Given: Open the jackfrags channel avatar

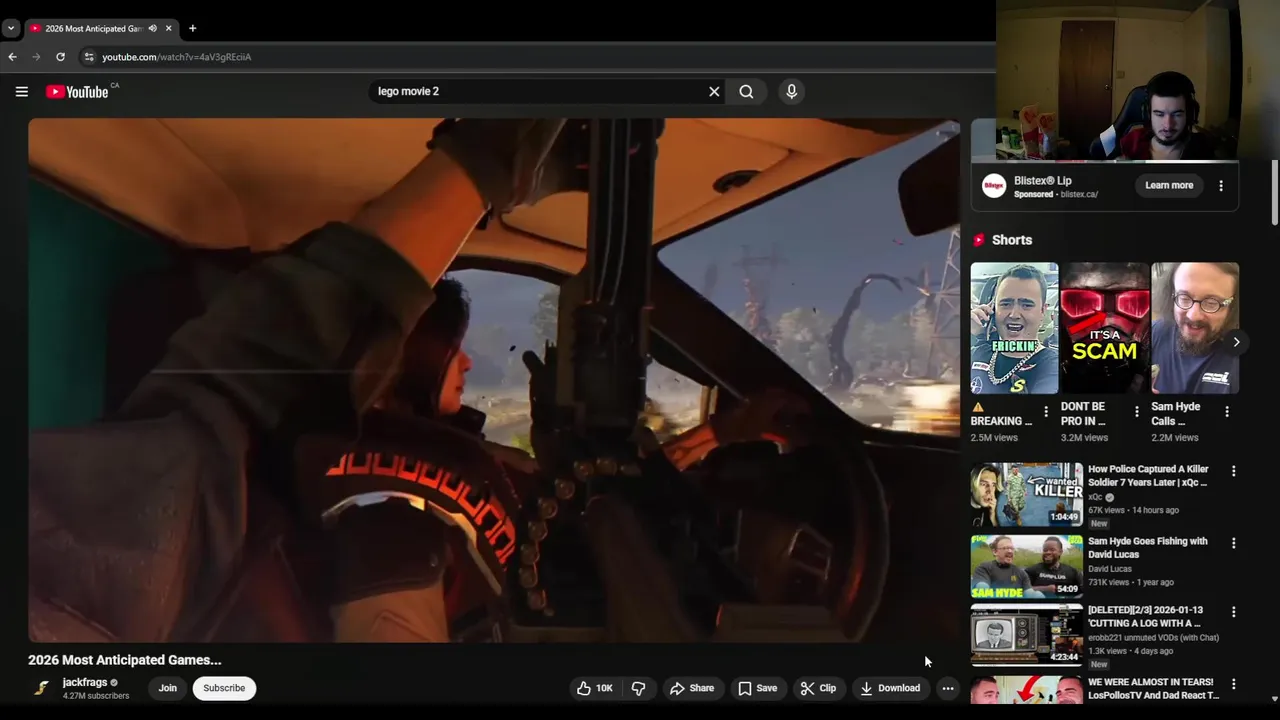Looking at the screenshot, I should coord(41,688).
